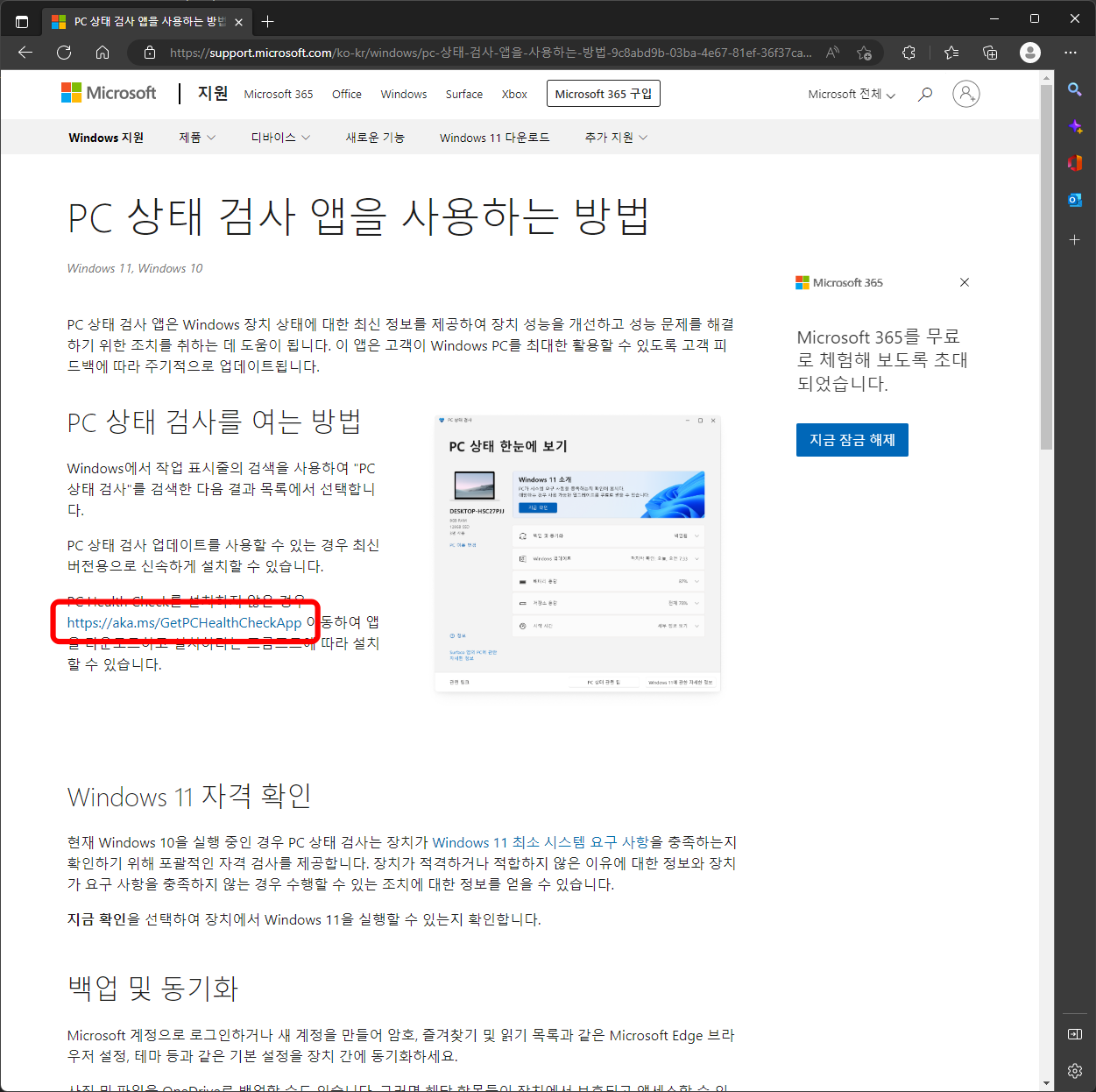Add this page to favorites
1096x1092 pixels.
[865, 53]
